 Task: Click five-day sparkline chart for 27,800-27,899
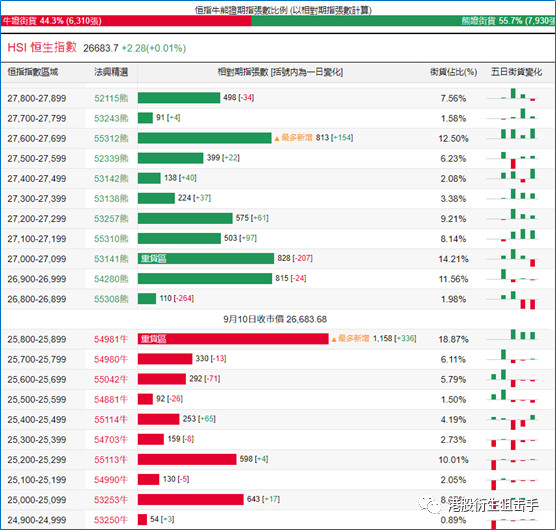(513, 95)
